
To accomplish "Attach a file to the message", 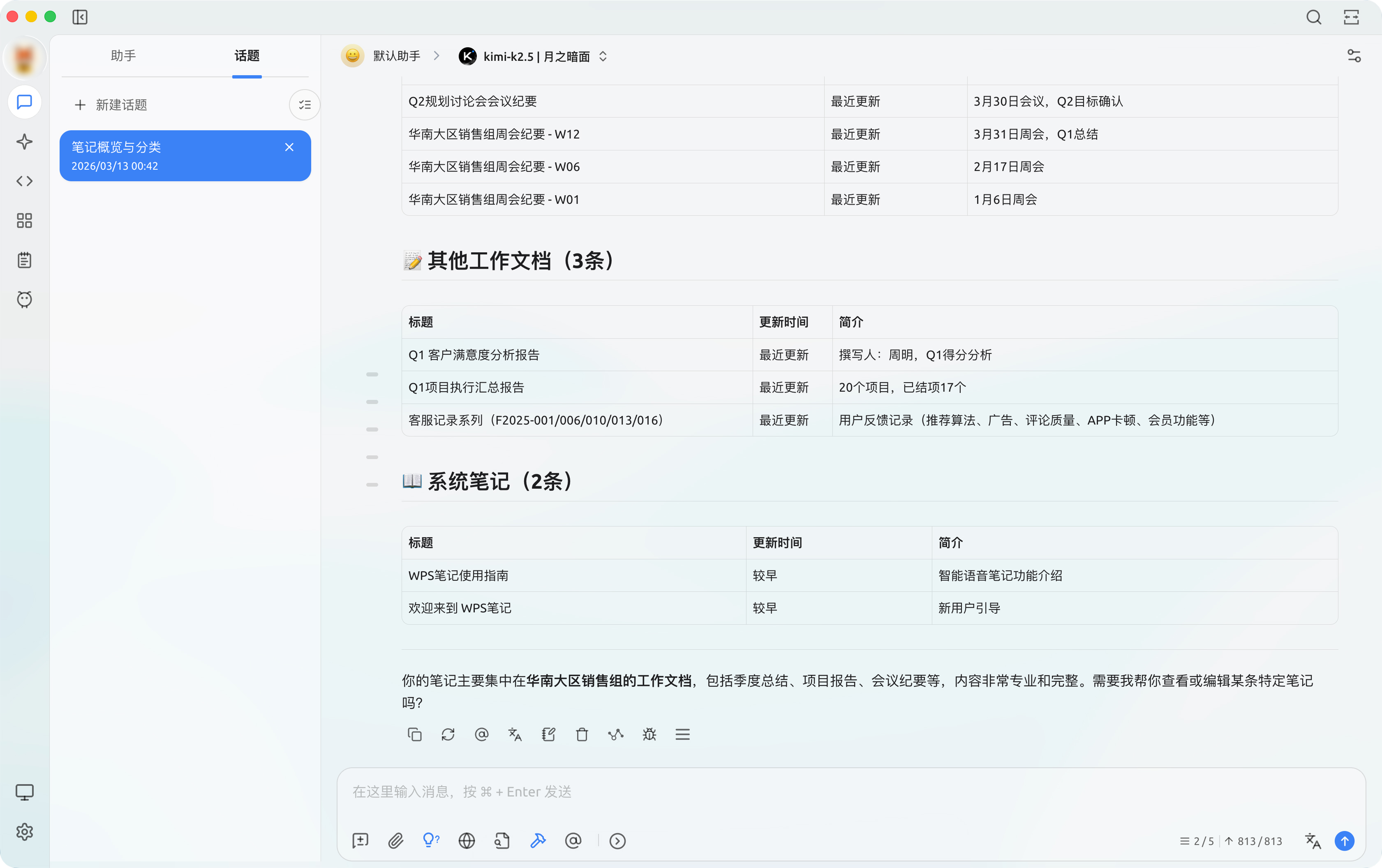I will click(x=395, y=841).
